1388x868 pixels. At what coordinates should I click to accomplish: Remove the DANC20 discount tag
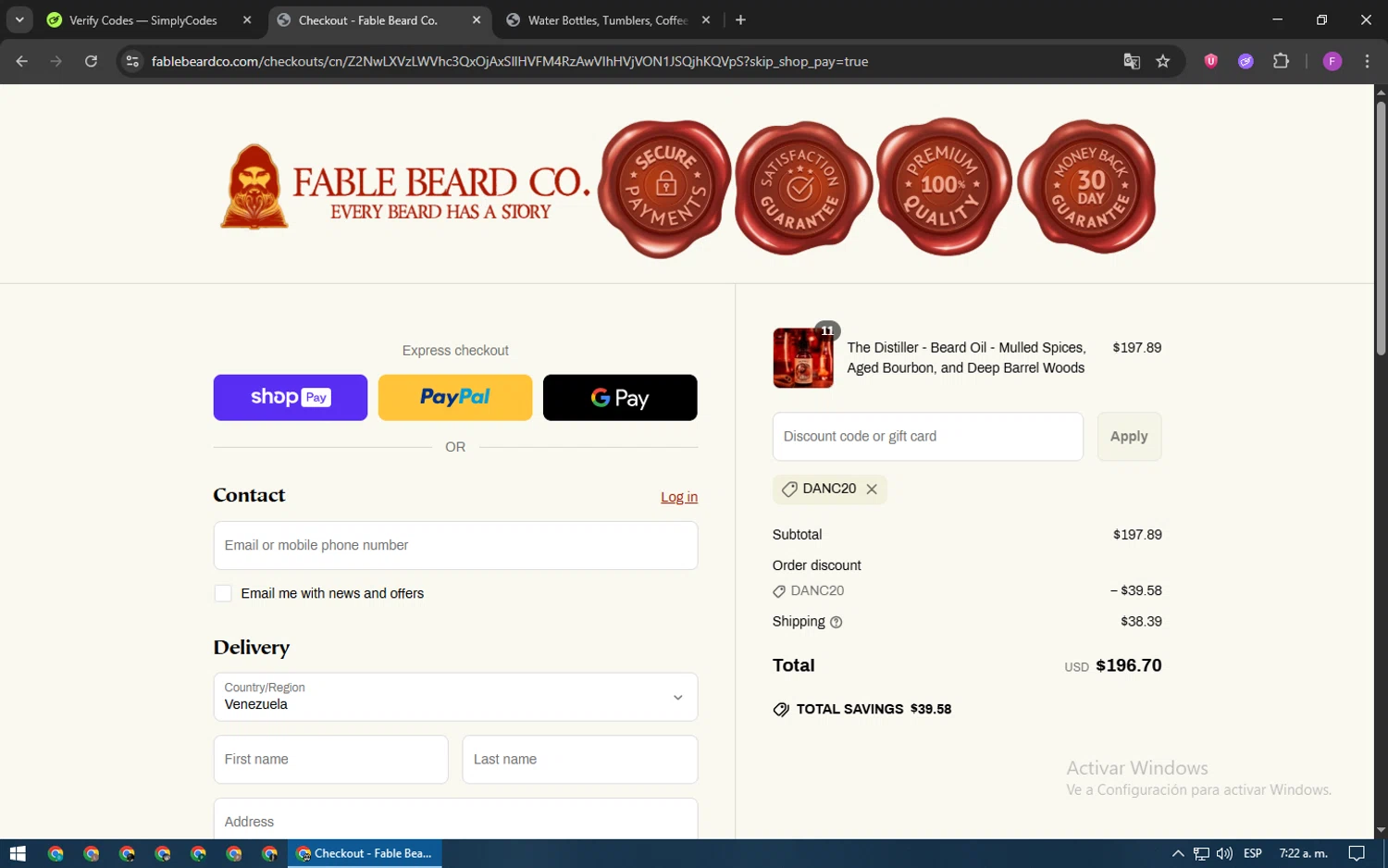coord(872,490)
